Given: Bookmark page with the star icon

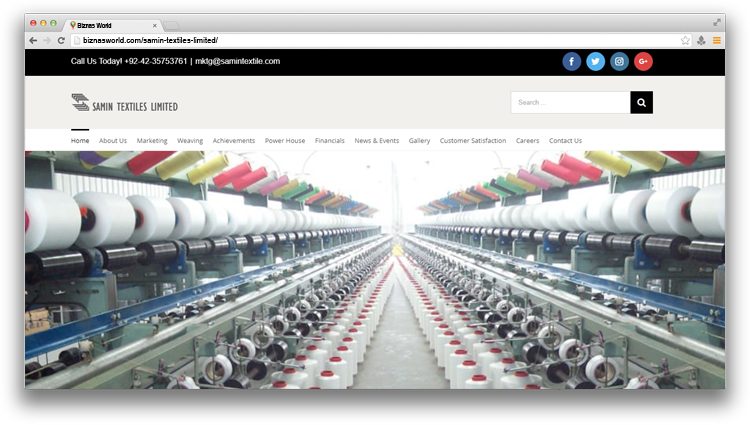Looking at the screenshot, I should click(x=685, y=40).
